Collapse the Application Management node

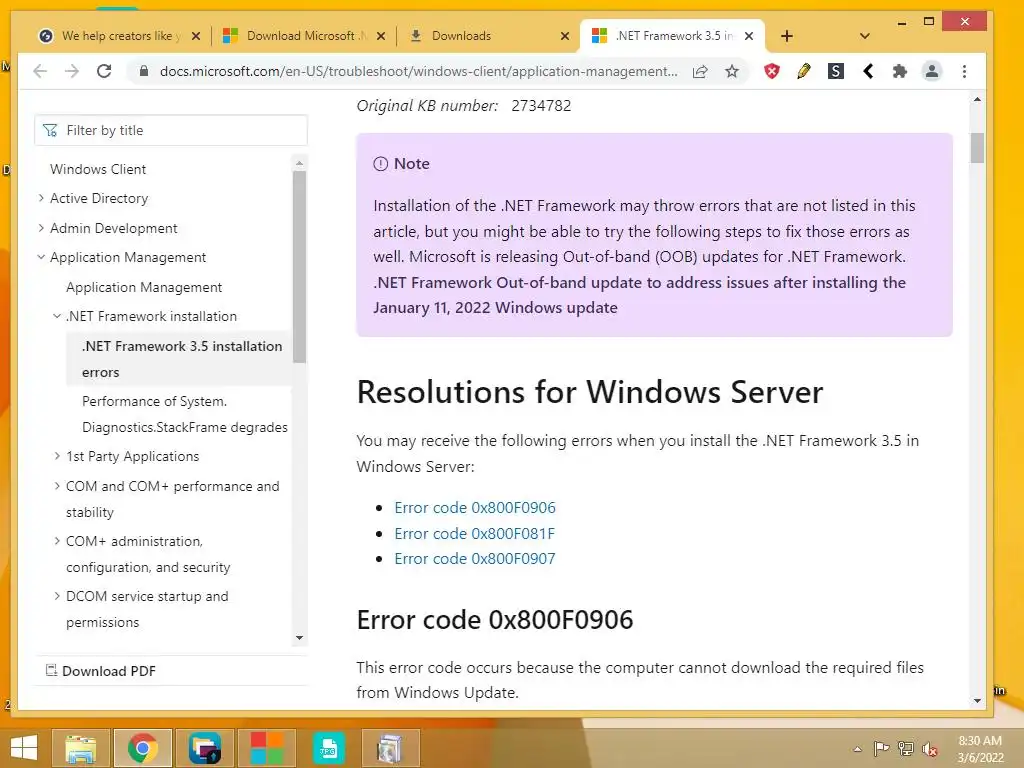41,257
